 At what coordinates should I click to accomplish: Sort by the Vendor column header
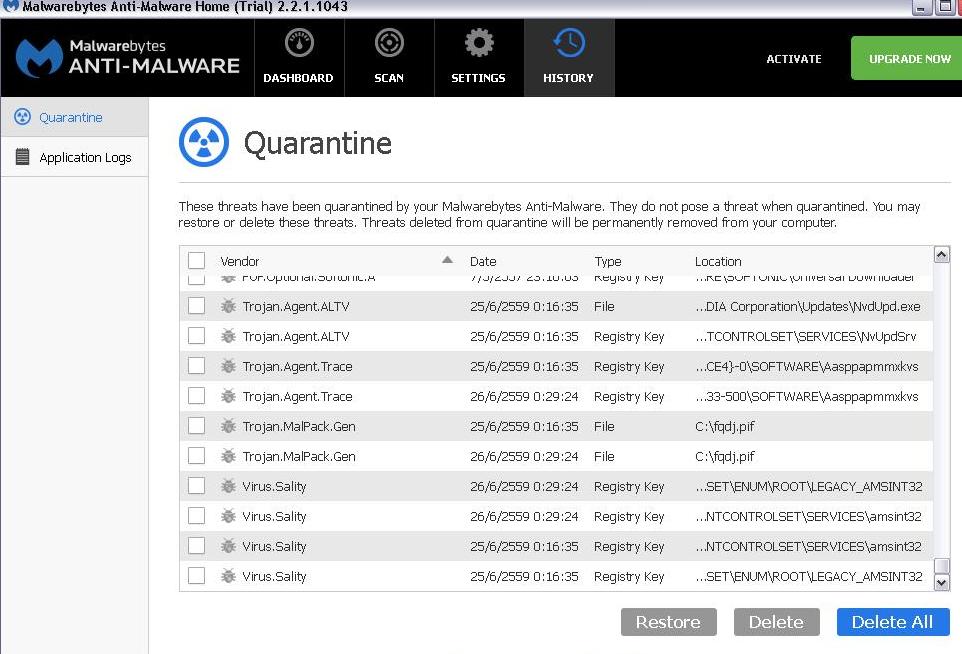[x=240, y=261]
